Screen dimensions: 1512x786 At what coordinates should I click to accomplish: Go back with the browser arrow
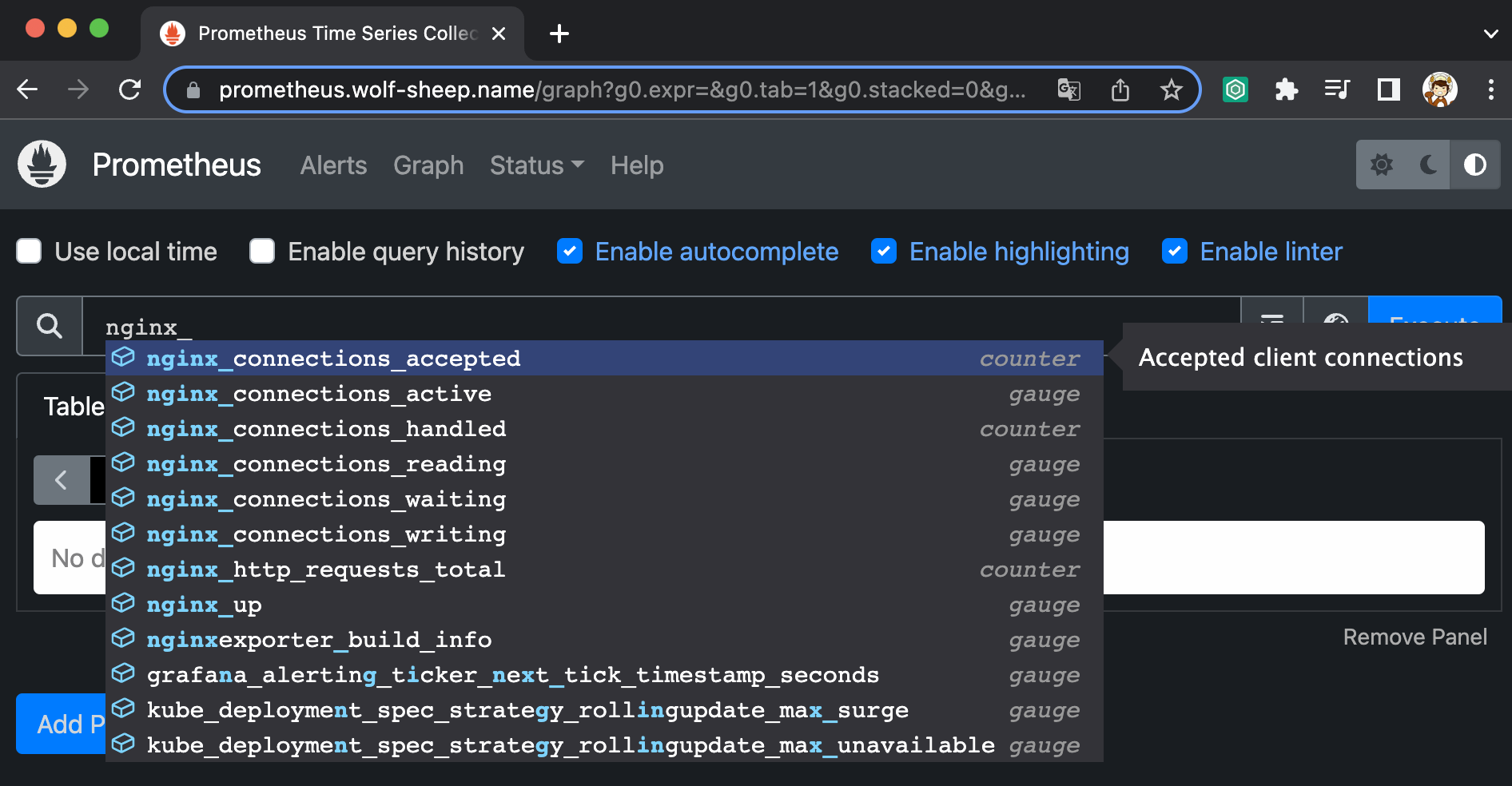[x=28, y=89]
